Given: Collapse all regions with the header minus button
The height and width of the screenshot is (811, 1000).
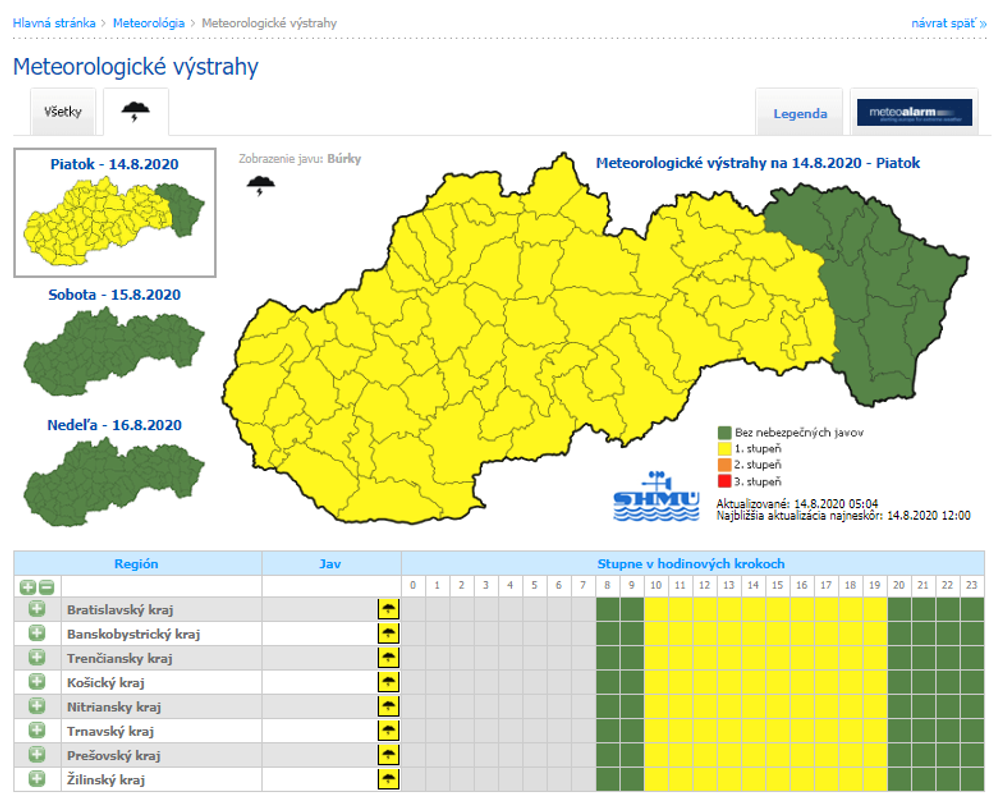Looking at the screenshot, I should pos(46,587).
